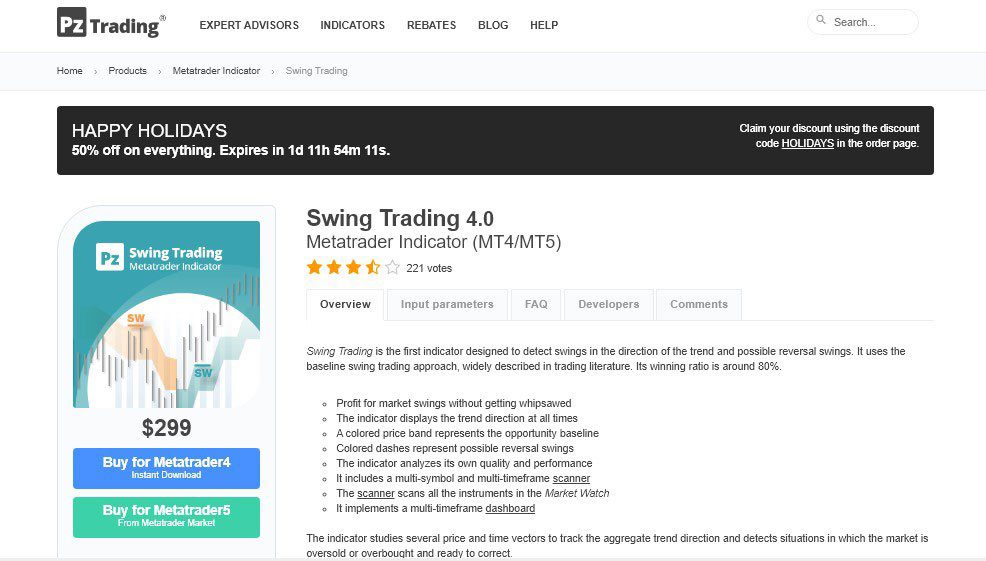Follow the scanner link before Market Watch
The image size is (986, 561).
point(375,494)
